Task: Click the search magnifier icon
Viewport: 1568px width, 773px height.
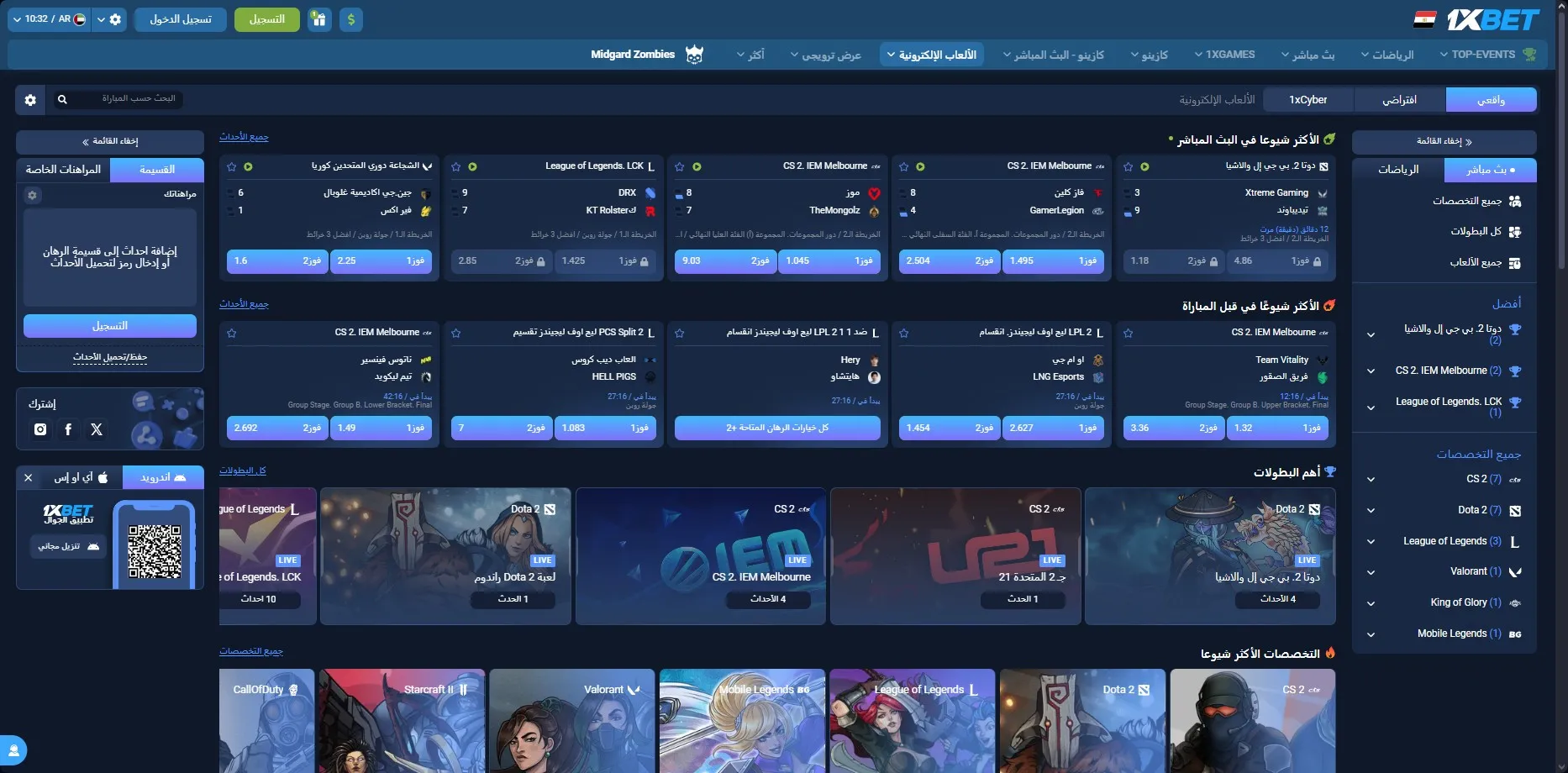Action: tap(62, 99)
